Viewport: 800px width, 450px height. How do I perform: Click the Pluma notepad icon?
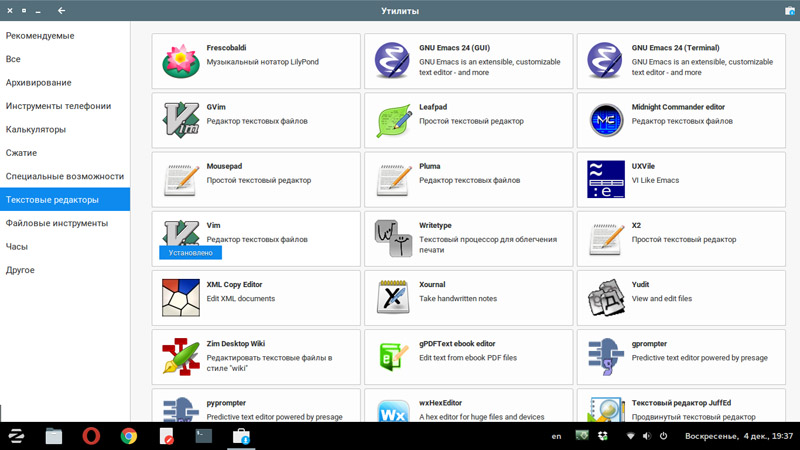click(x=393, y=180)
